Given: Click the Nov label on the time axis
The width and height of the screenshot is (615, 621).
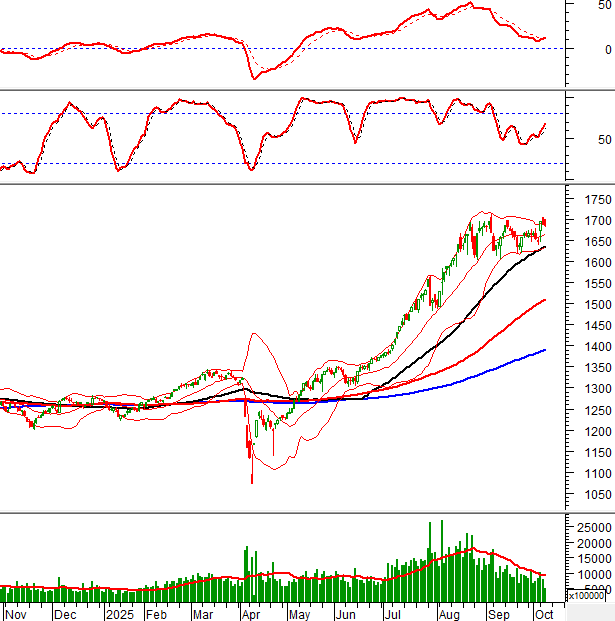Looking at the screenshot, I should tap(17, 613).
